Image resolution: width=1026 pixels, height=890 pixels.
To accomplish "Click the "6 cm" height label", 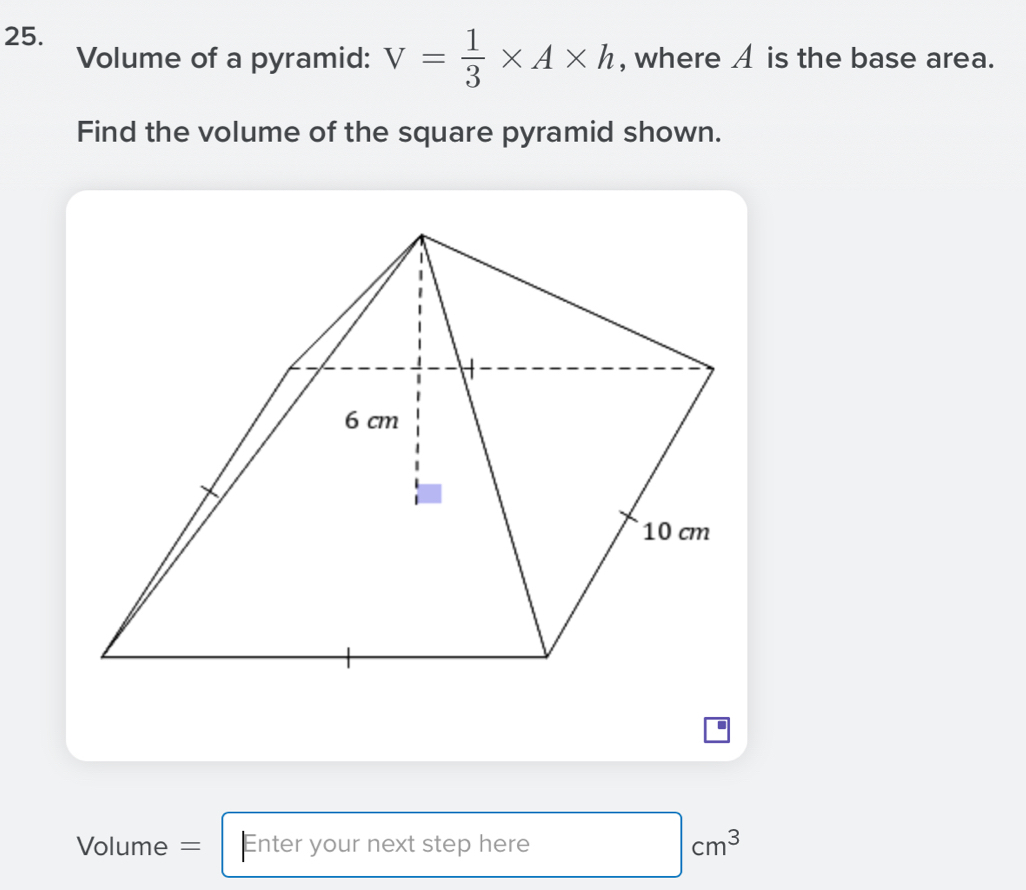I will [371, 421].
